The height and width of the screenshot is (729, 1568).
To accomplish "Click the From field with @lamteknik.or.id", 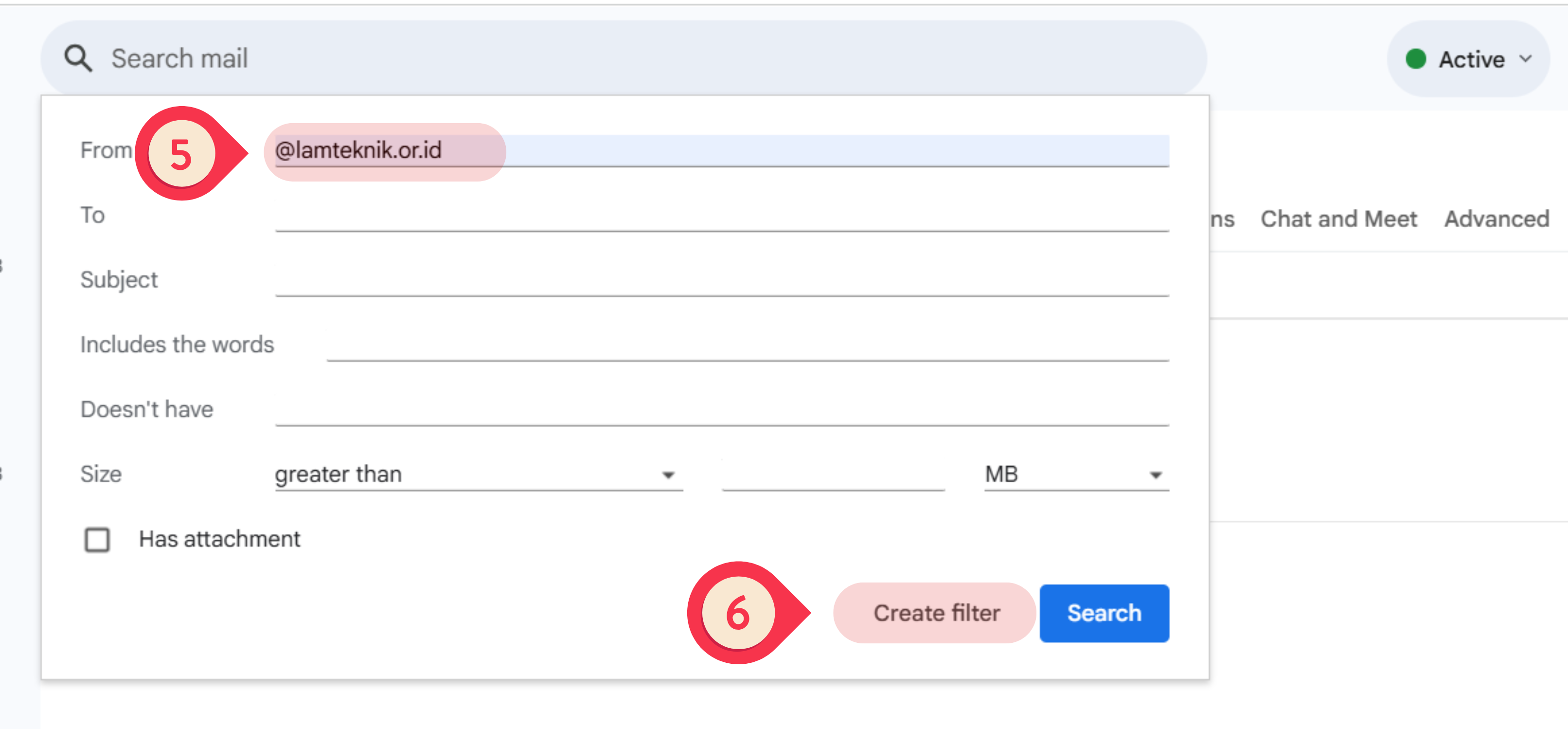I will 722,150.
